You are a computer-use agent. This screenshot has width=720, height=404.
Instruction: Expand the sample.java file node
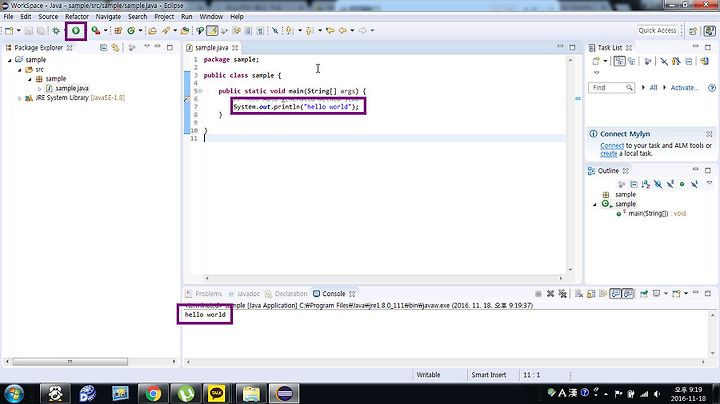pos(39,88)
